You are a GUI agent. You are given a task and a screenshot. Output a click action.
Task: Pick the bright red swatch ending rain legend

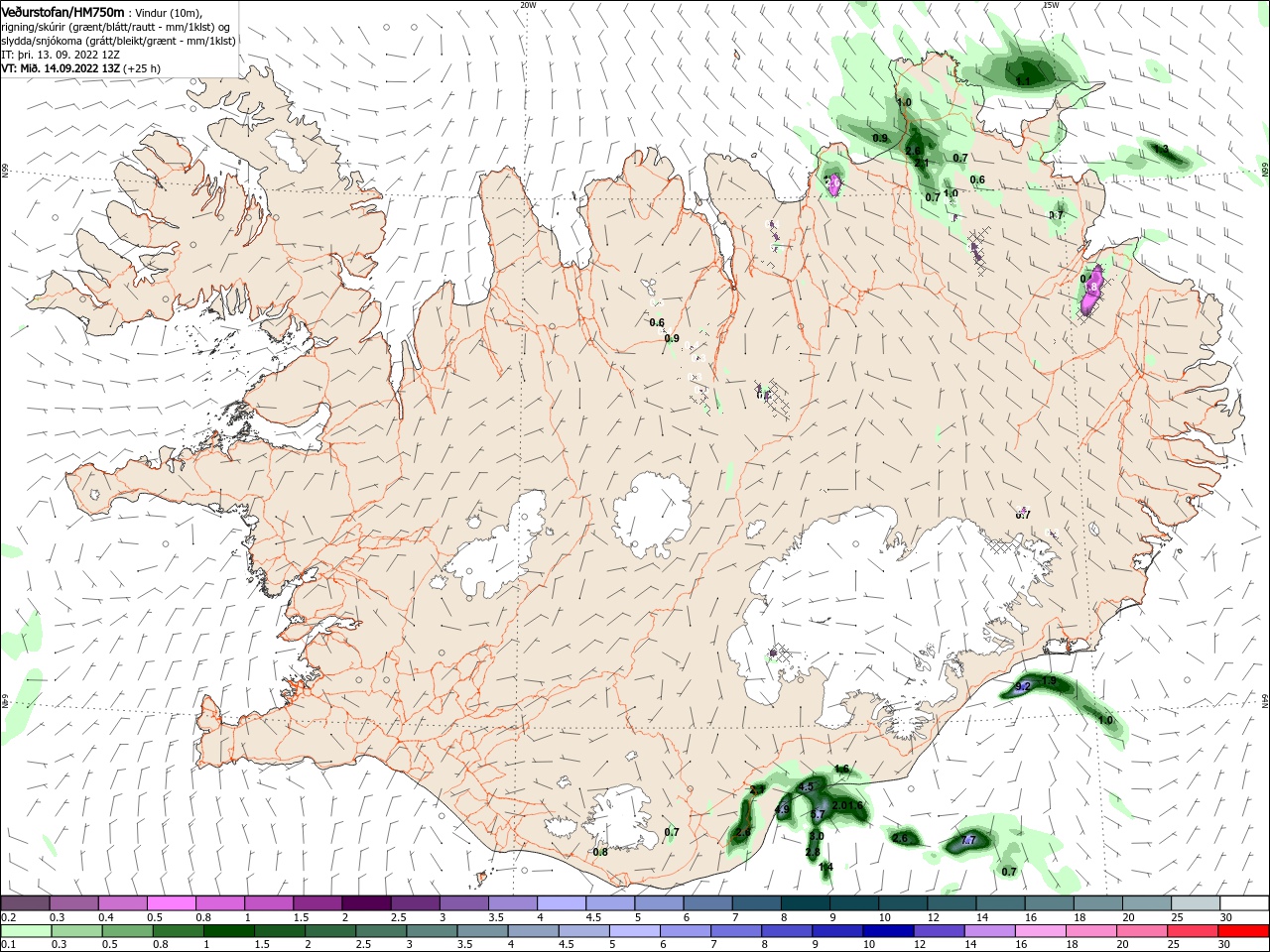pyautogui.click(x=1244, y=931)
